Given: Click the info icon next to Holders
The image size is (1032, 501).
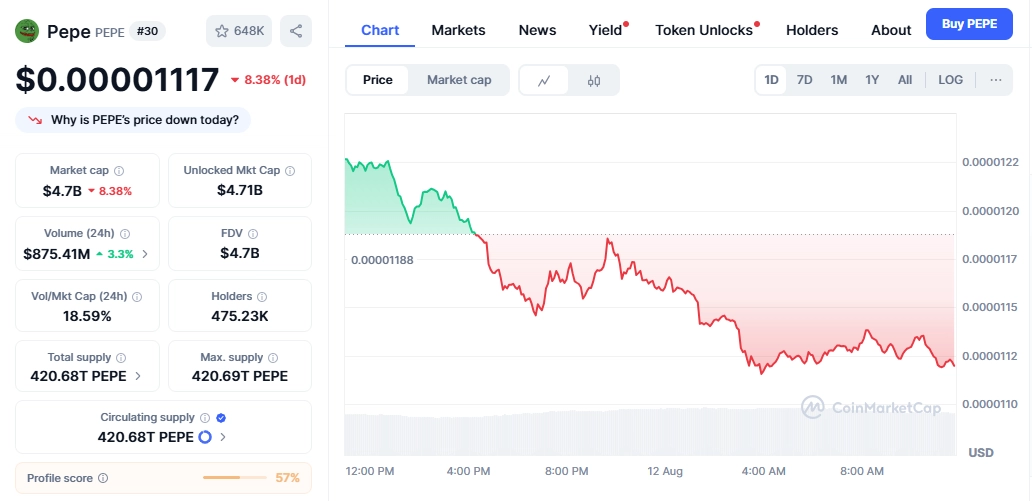Looking at the screenshot, I should pyautogui.click(x=262, y=297).
